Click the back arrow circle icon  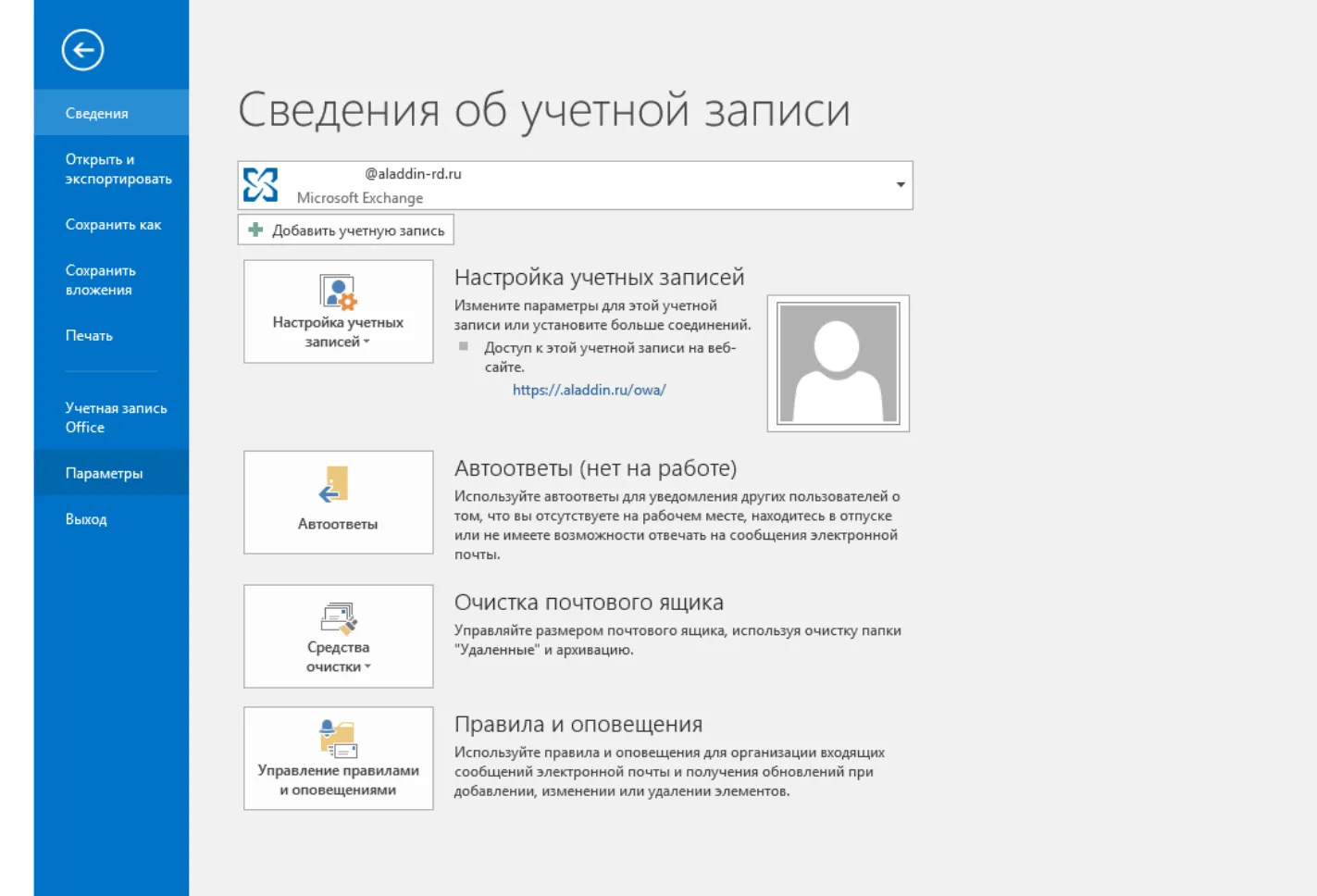point(83,50)
